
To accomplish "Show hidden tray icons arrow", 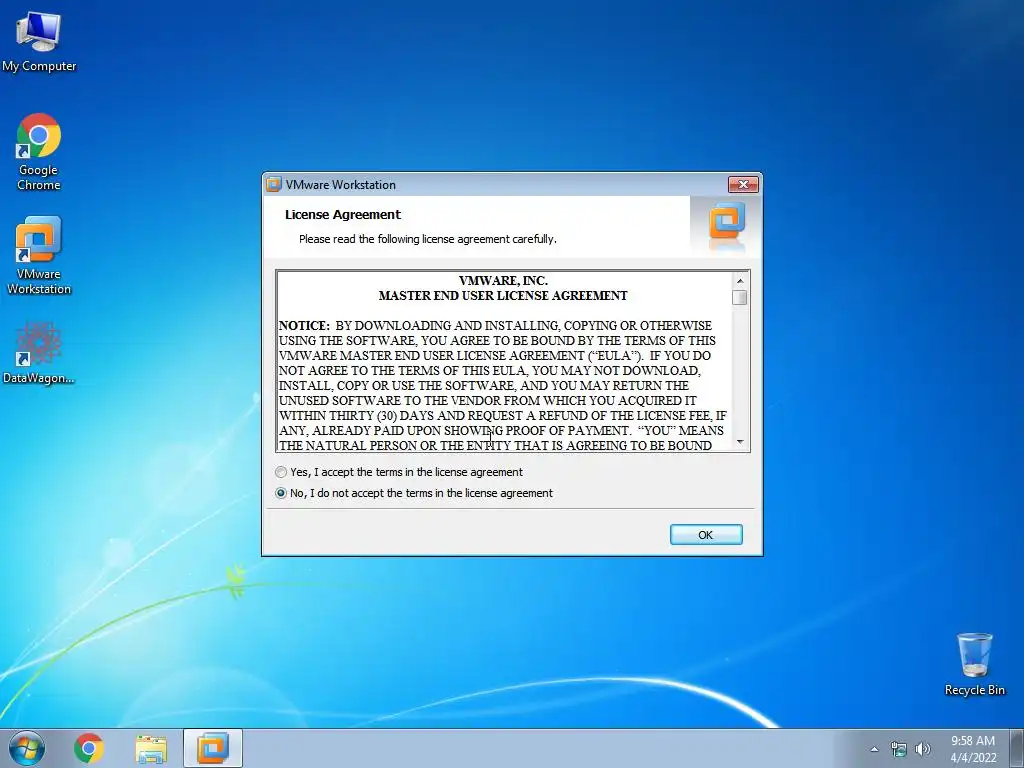I will (874, 749).
